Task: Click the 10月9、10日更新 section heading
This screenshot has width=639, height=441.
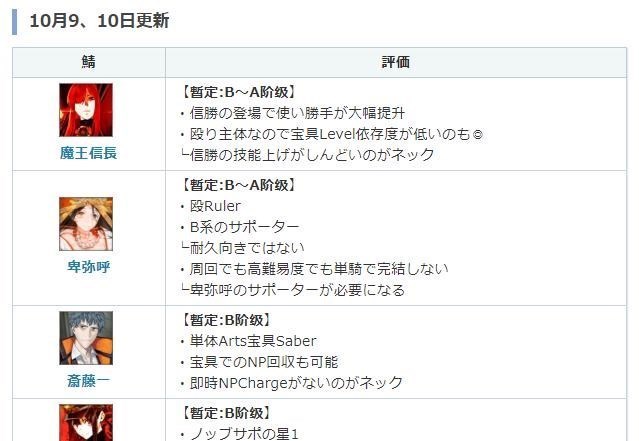Action: (99, 21)
